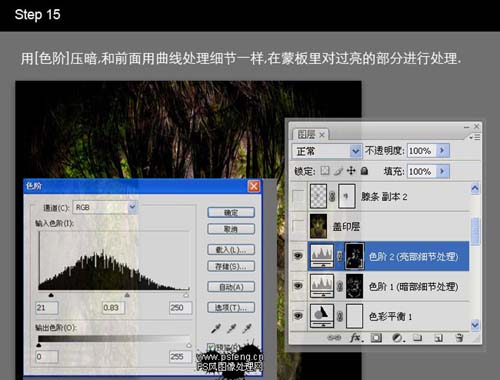Click the layers list scroll up arrow
The height and width of the screenshot is (380, 500).
(475, 189)
